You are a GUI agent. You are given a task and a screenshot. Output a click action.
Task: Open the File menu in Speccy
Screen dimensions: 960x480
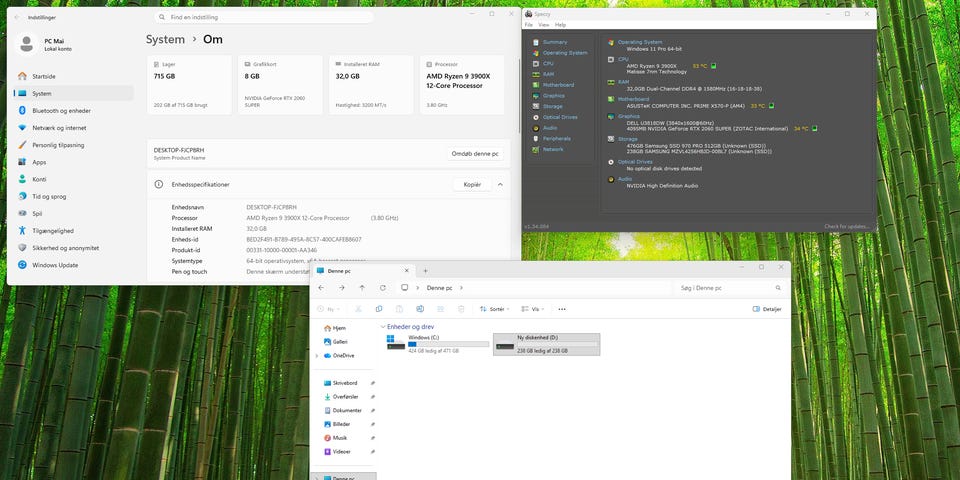tap(528, 25)
